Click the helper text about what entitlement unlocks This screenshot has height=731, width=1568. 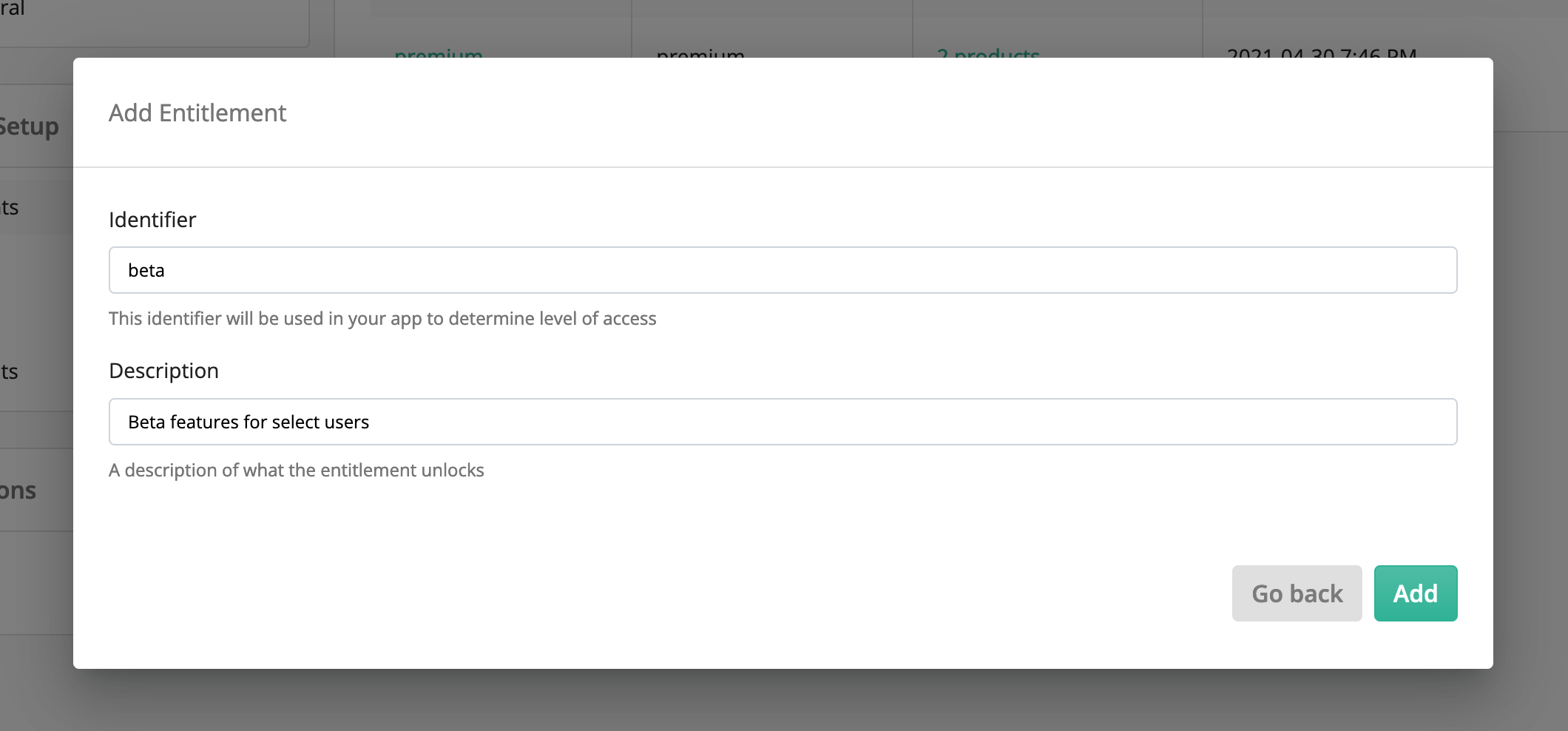(296, 470)
